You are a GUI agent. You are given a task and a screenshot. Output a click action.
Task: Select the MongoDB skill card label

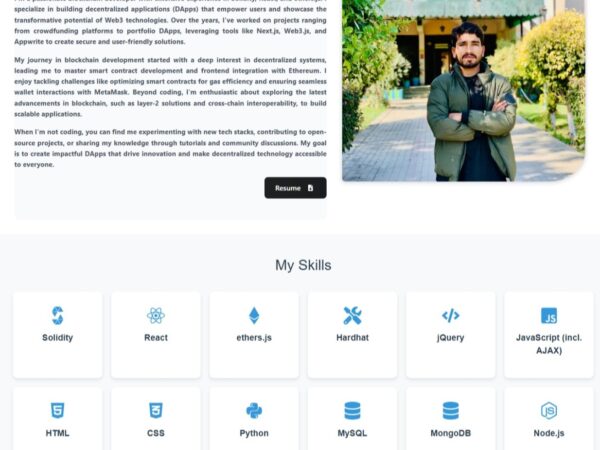pyautogui.click(x=450, y=433)
